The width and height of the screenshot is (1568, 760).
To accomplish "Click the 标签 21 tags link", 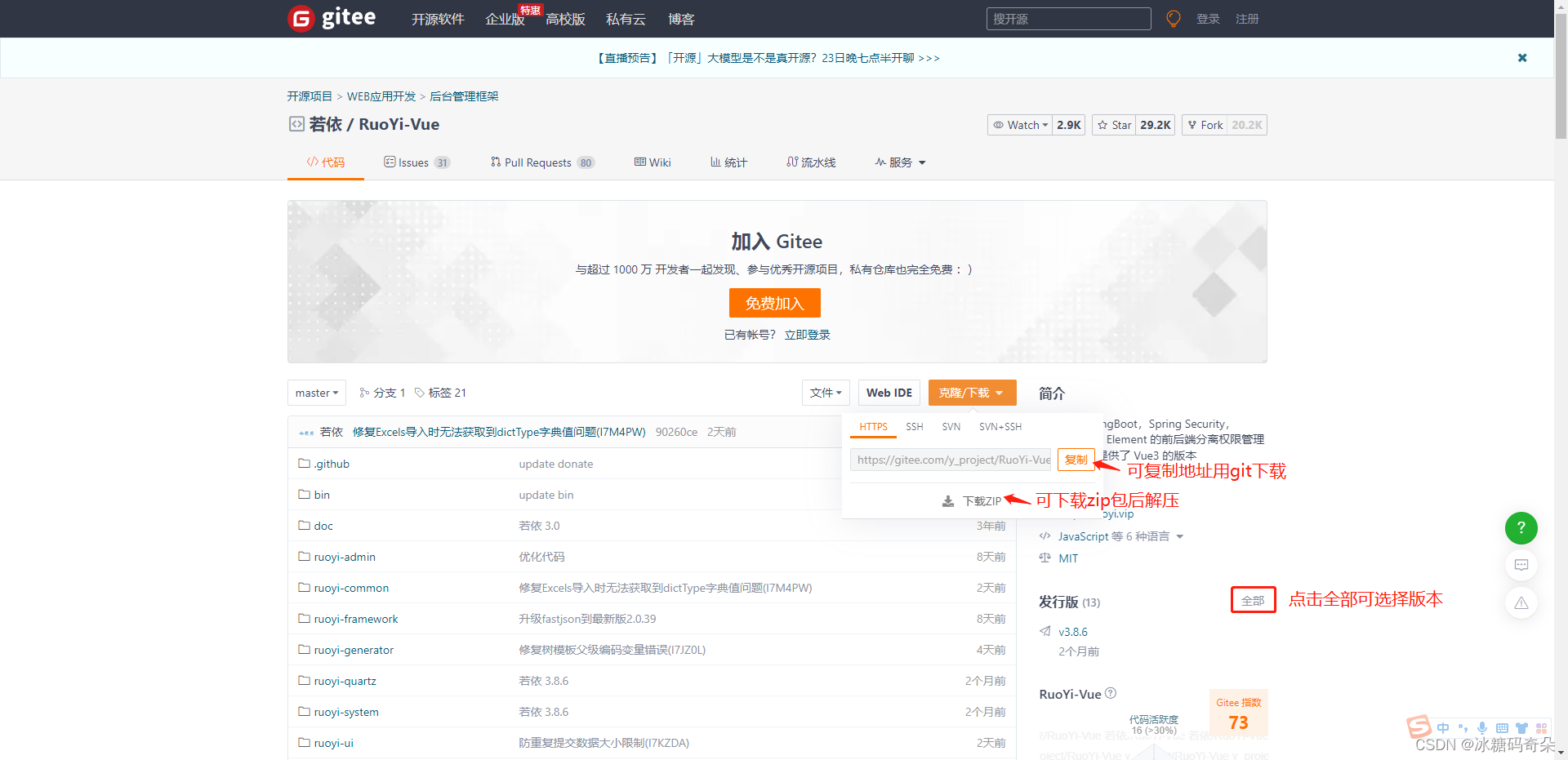I will tap(440, 393).
